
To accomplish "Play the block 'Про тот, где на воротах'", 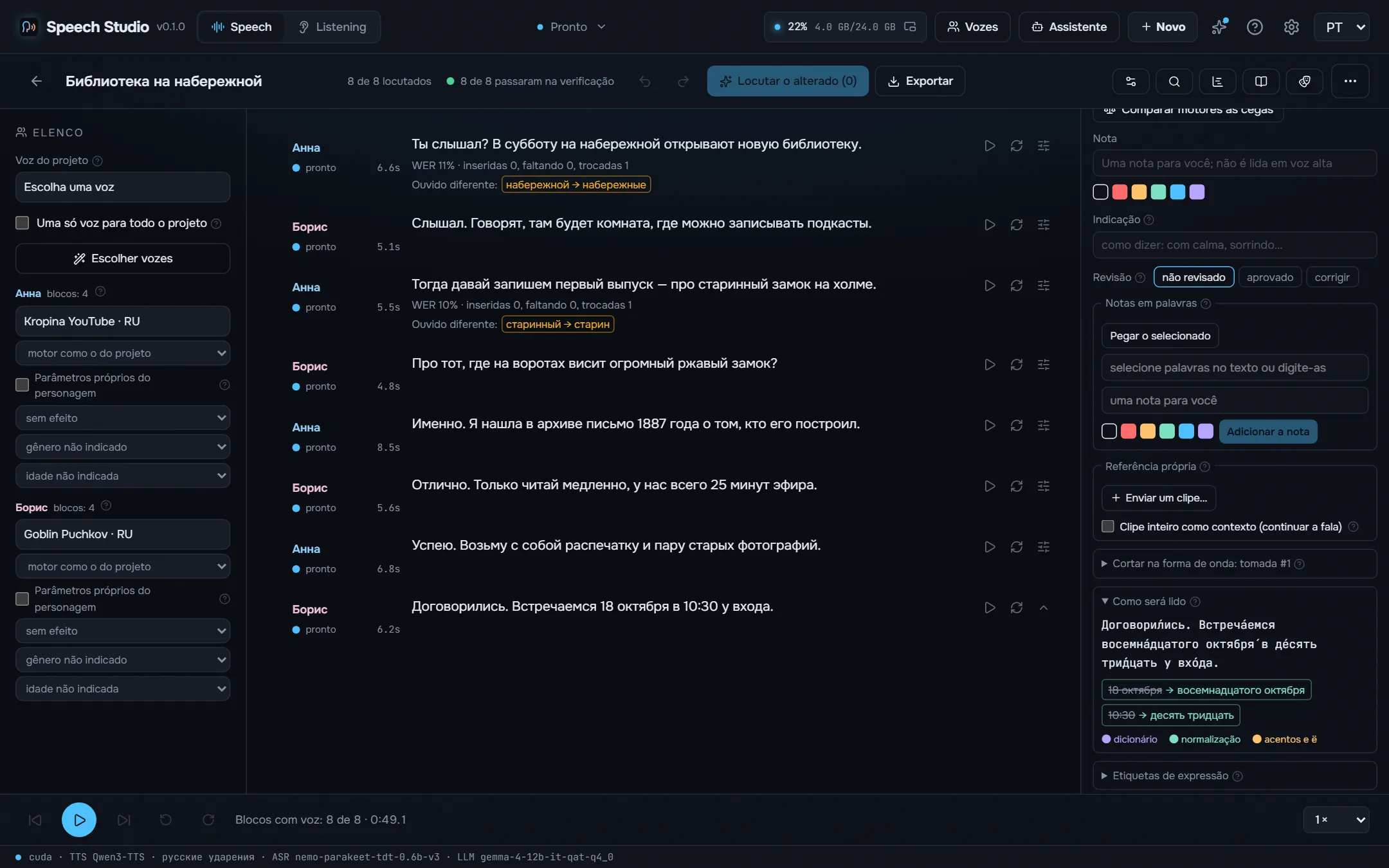I will (x=990, y=365).
